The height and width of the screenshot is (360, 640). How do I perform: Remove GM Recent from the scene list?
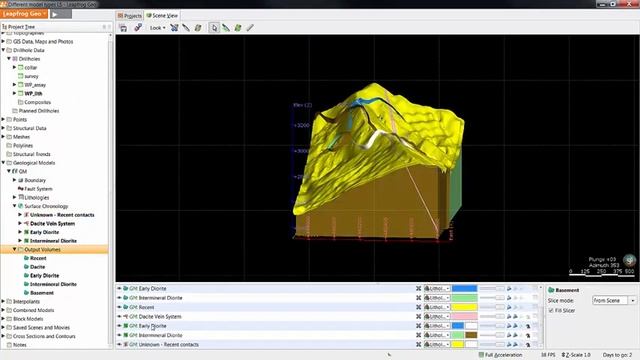click(418, 307)
